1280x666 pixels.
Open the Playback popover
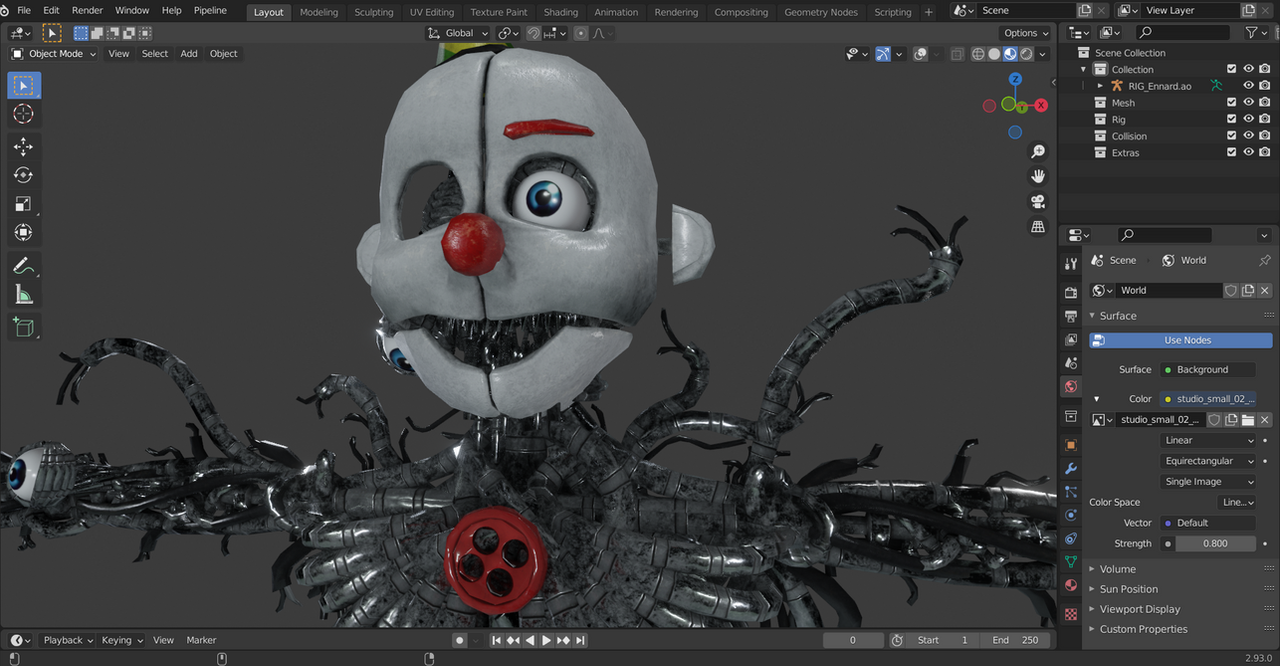pos(67,640)
